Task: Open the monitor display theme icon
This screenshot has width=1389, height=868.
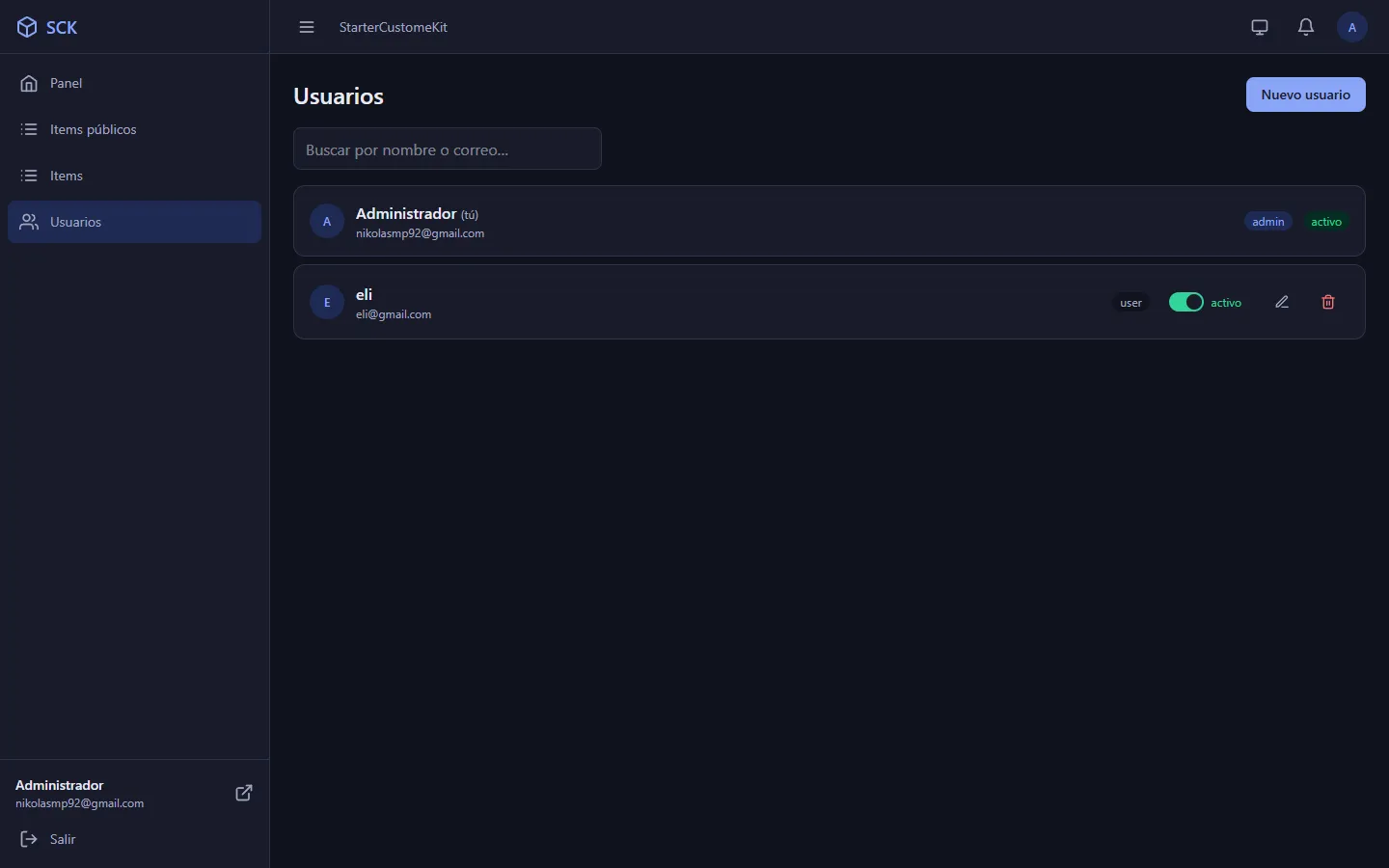Action: coord(1260,27)
